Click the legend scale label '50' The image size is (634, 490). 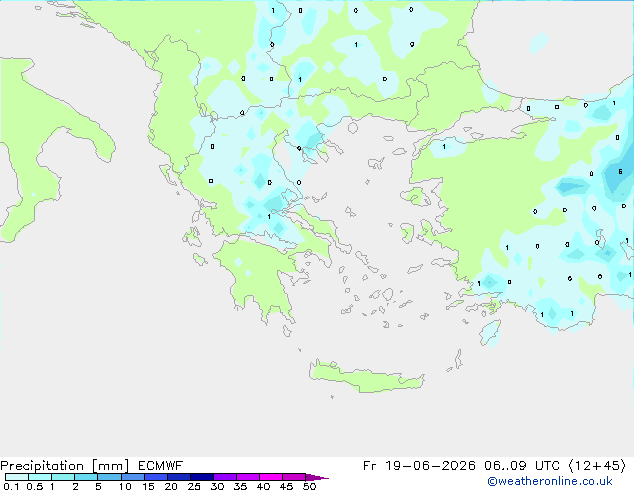point(309,486)
